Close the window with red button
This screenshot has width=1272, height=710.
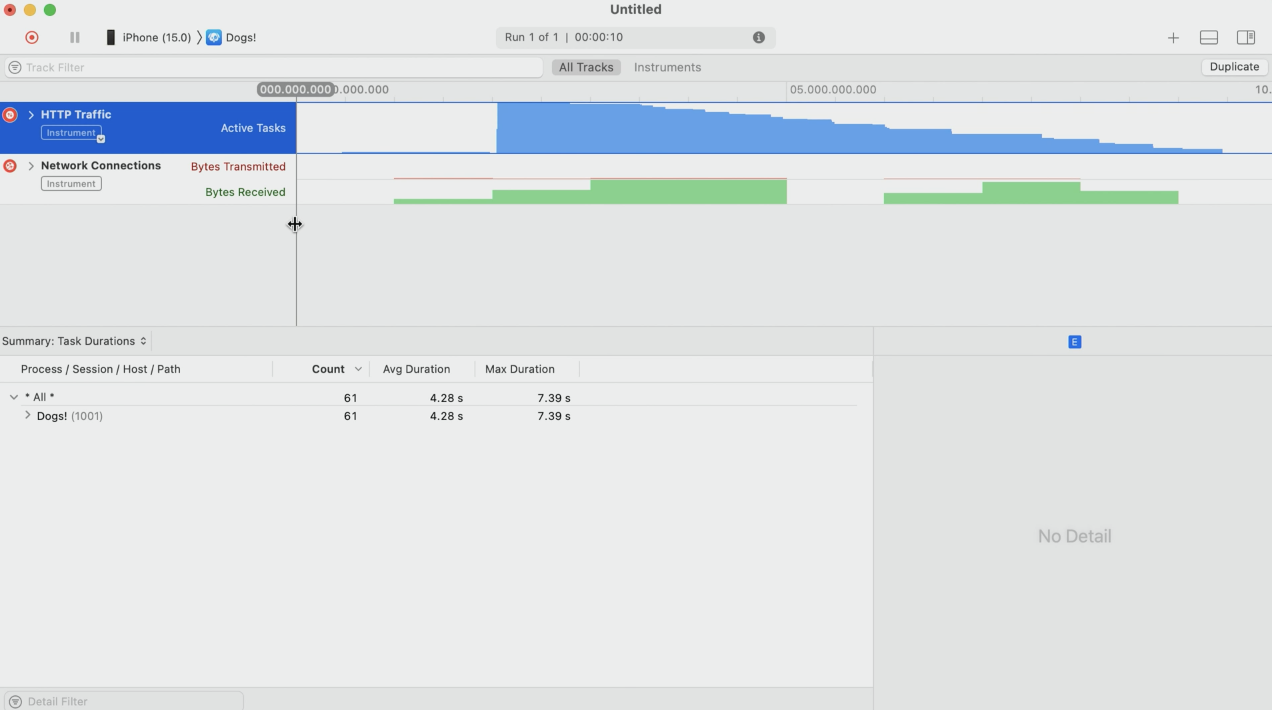(10, 9)
